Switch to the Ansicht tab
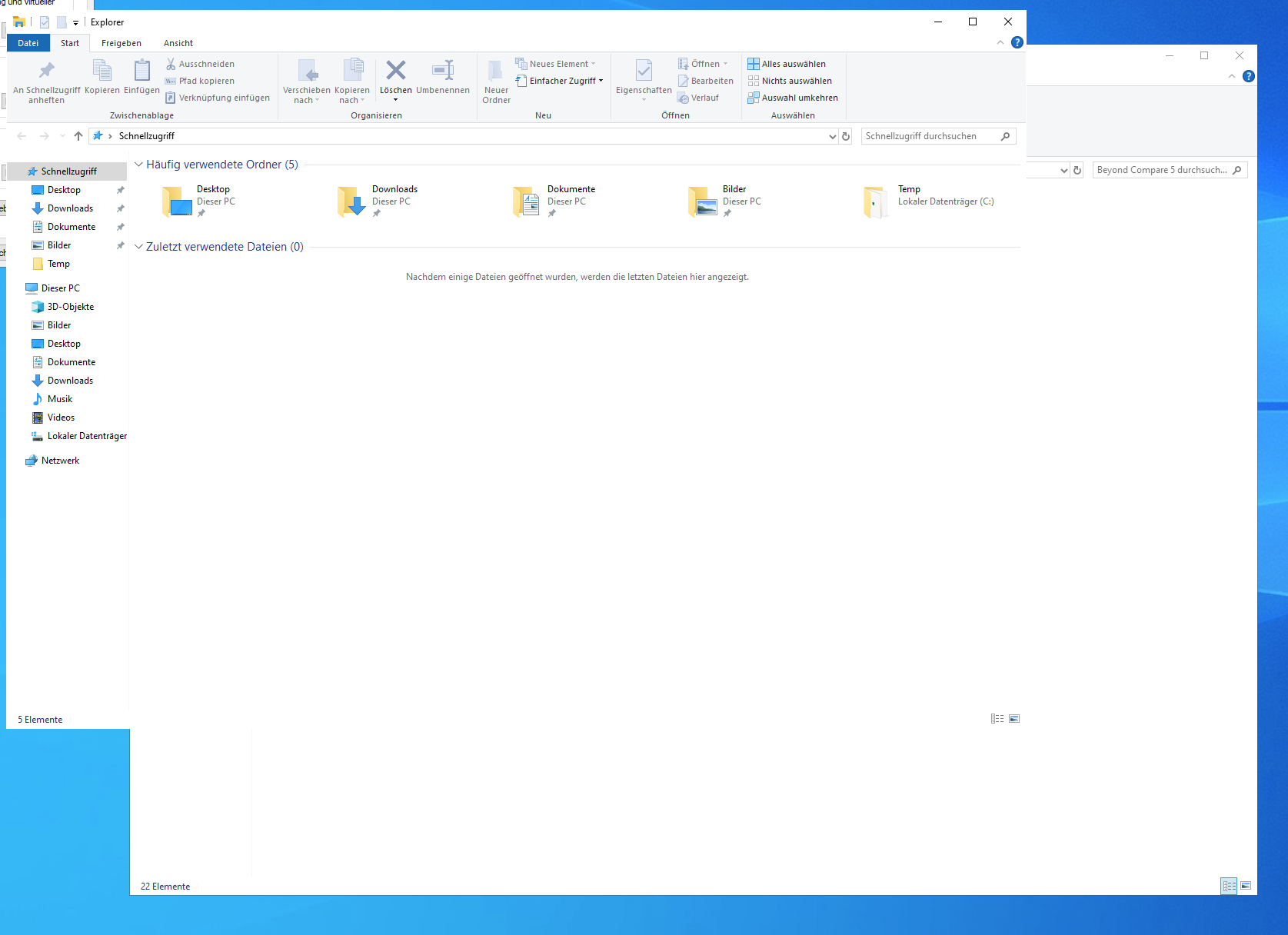 pyautogui.click(x=178, y=43)
